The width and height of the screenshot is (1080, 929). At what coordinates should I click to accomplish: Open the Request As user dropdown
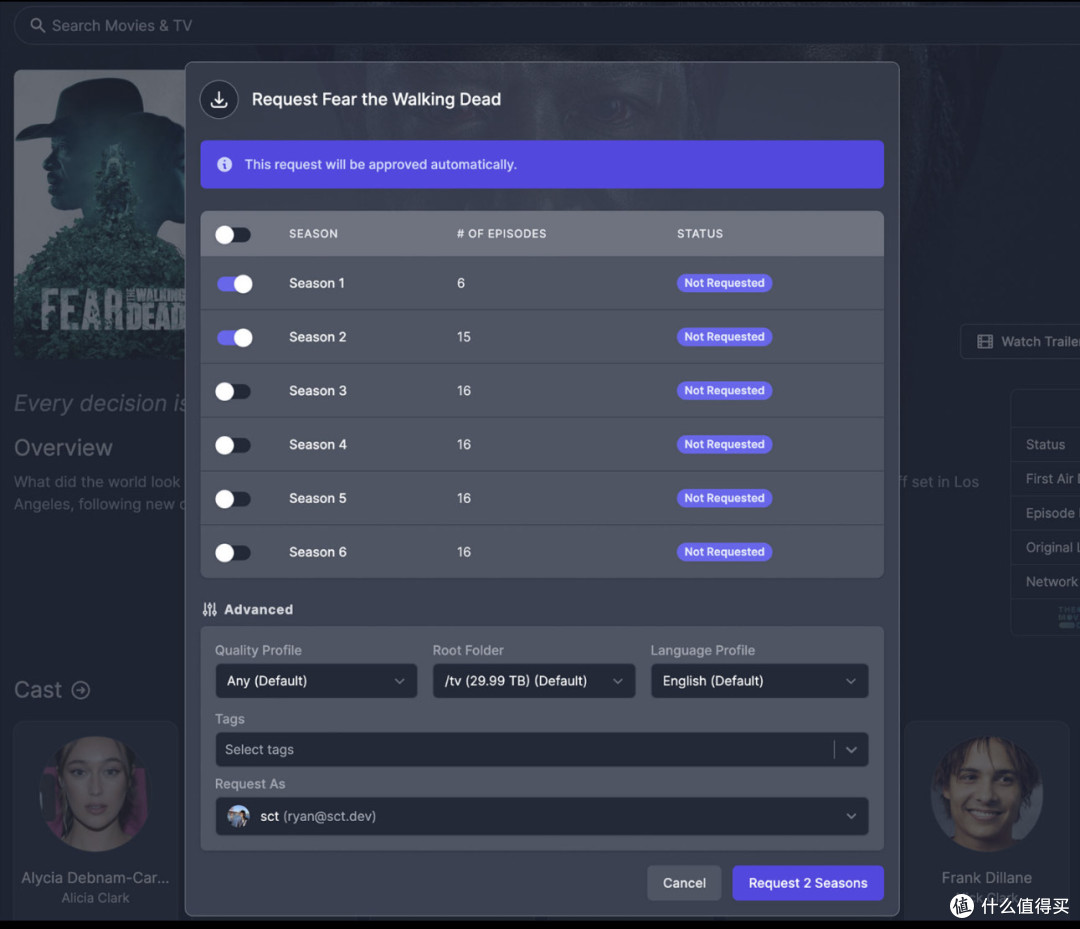(x=541, y=816)
